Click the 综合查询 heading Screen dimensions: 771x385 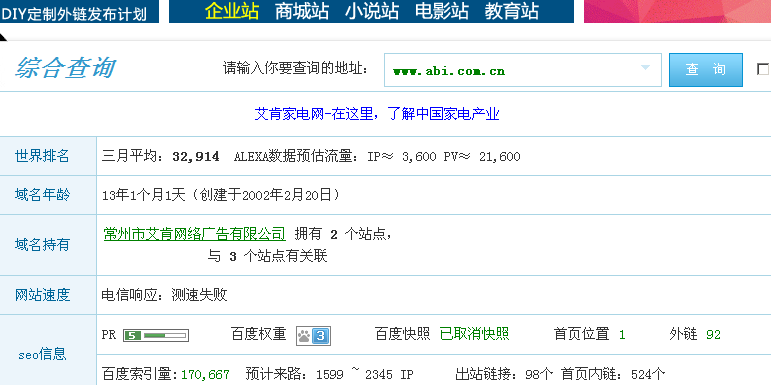tap(65, 68)
